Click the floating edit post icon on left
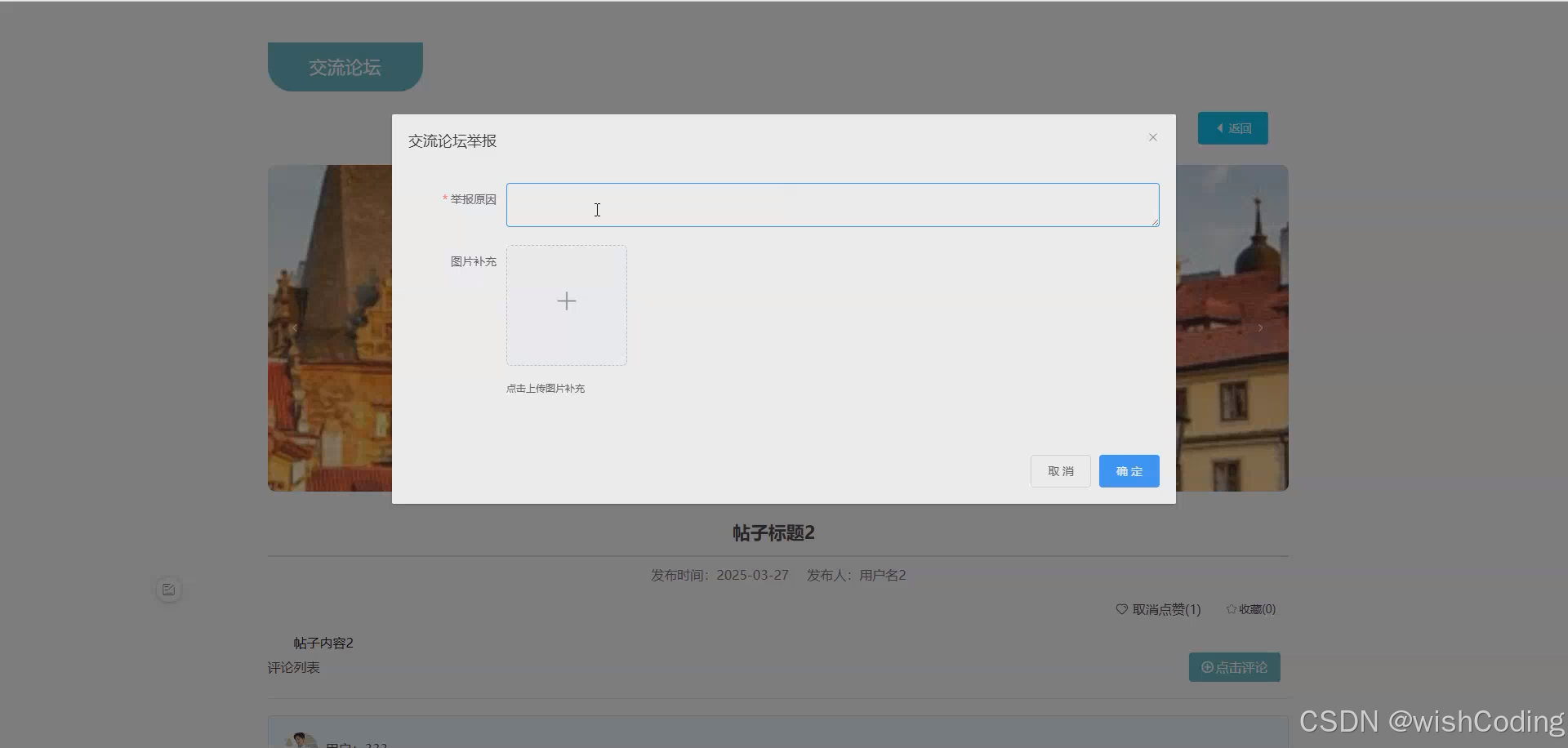This screenshot has height=748, width=1568. (x=168, y=590)
